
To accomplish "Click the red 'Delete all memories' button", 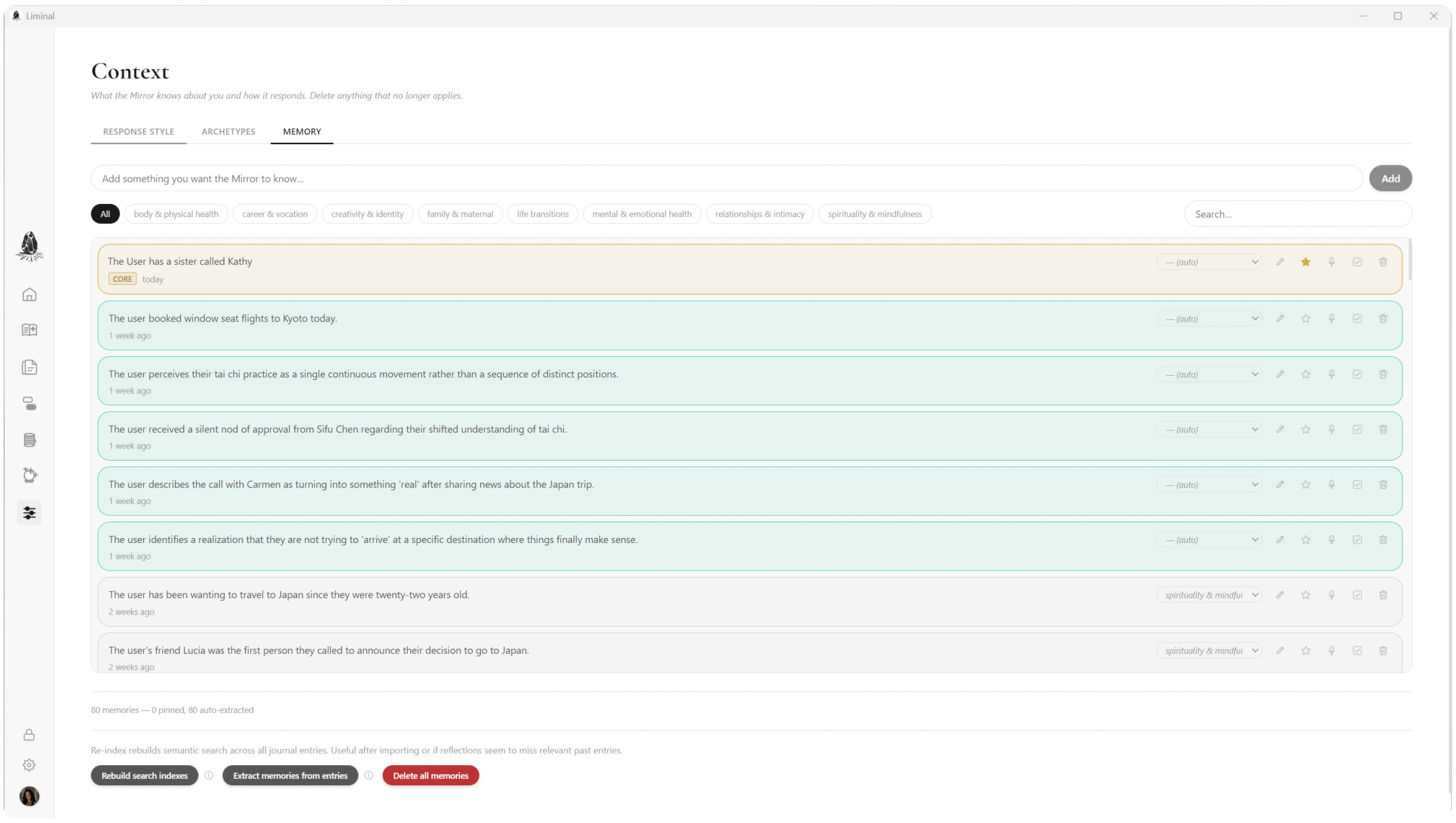I will coord(431,775).
